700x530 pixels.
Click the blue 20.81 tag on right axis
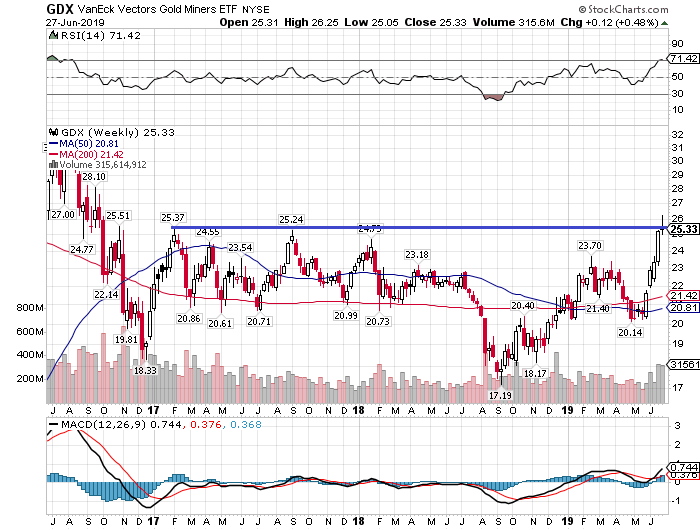coord(683,308)
